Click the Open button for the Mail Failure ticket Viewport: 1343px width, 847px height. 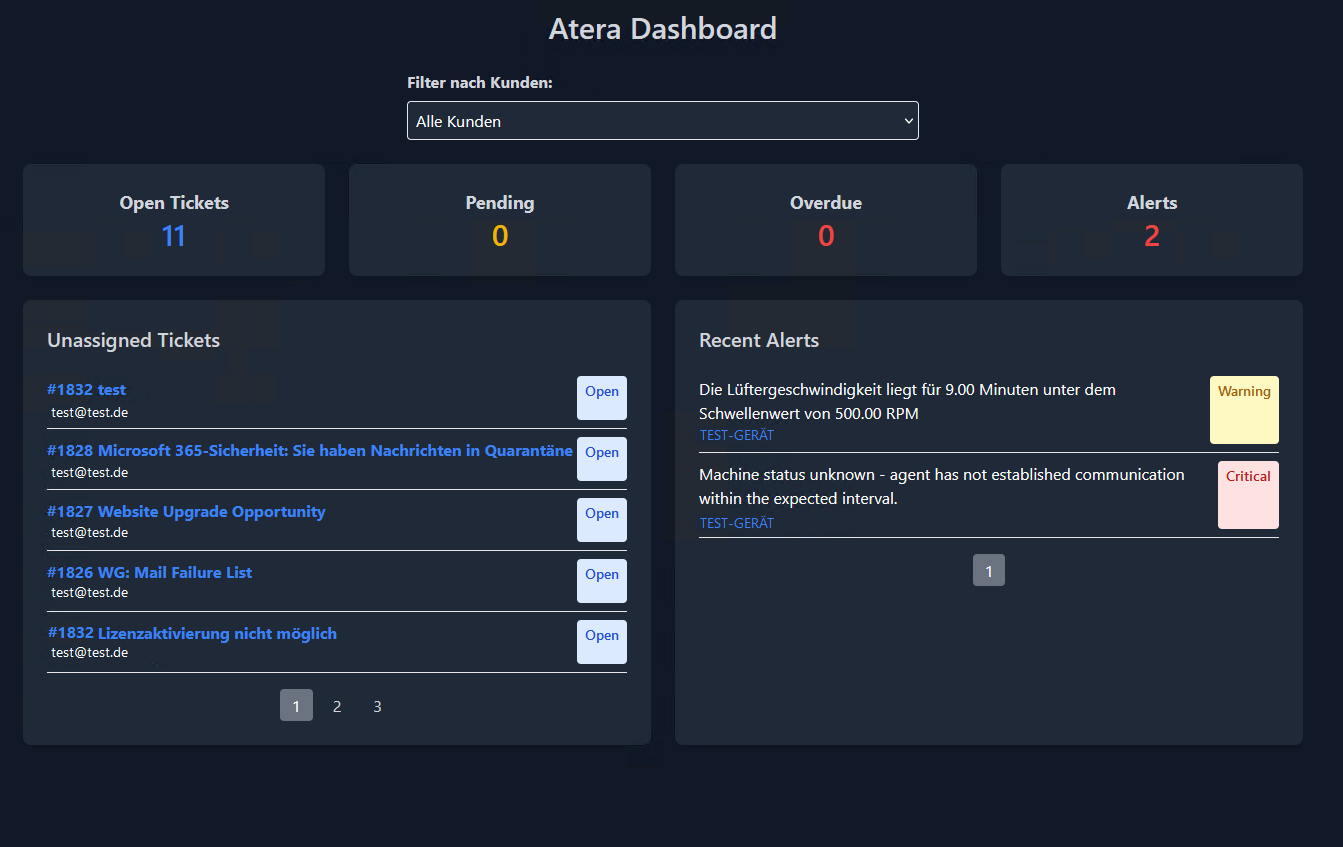[x=601, y=581]
